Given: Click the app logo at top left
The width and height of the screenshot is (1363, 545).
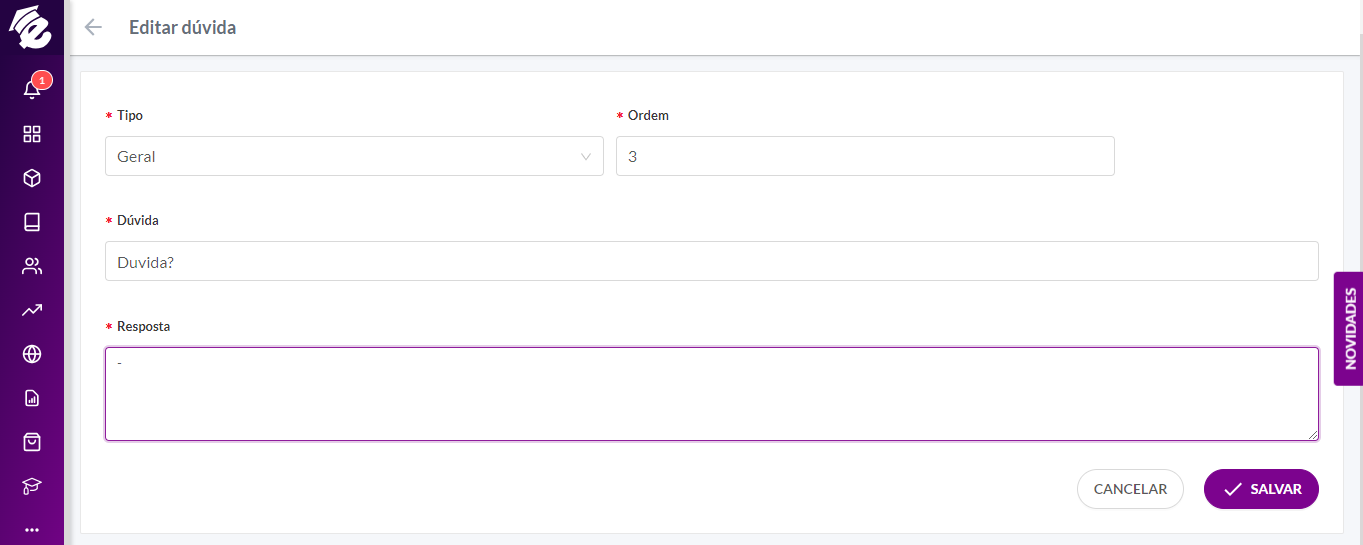Looking at the screenshot, I should tap(30, 27).
